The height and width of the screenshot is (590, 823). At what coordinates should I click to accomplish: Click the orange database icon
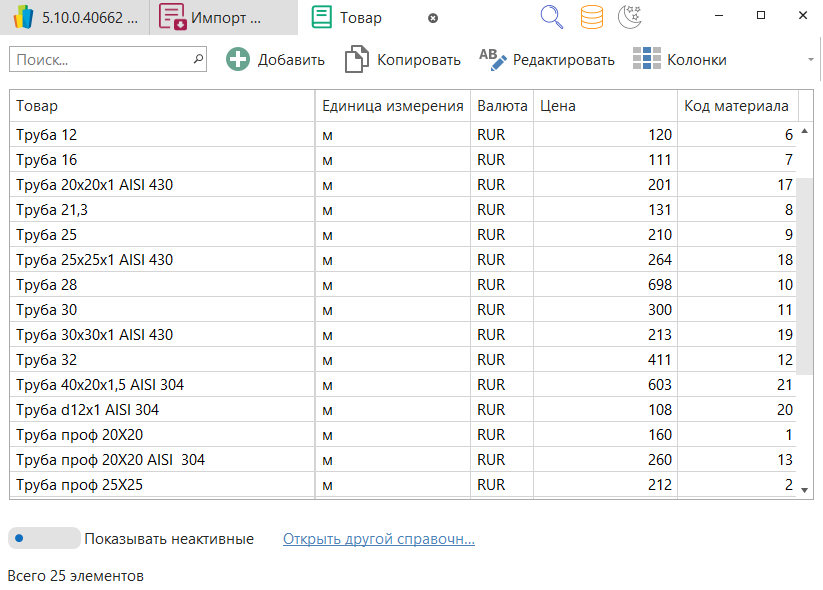point(592,17)
